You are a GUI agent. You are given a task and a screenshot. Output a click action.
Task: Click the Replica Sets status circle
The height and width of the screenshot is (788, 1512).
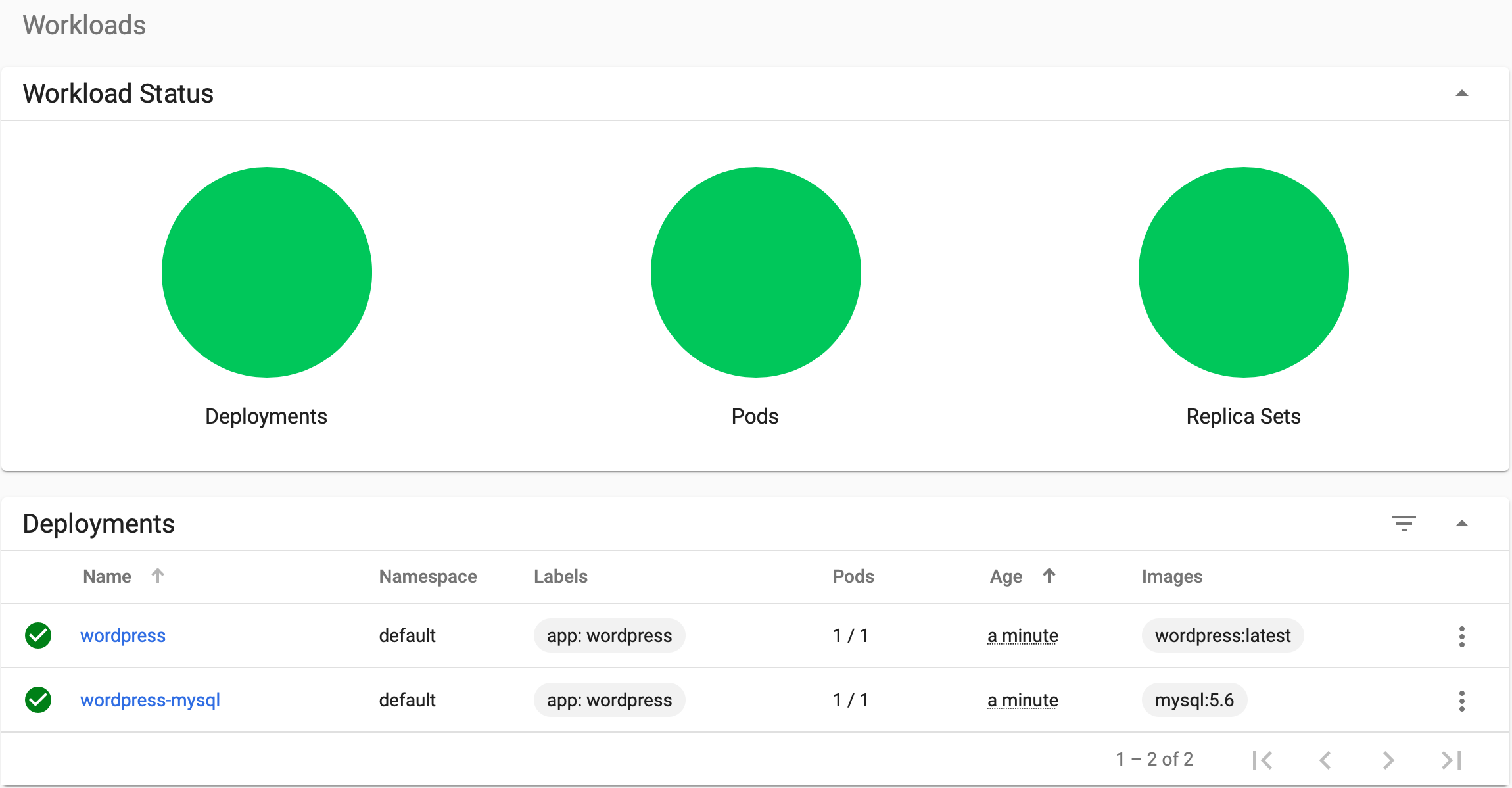tap(1243, 272)
